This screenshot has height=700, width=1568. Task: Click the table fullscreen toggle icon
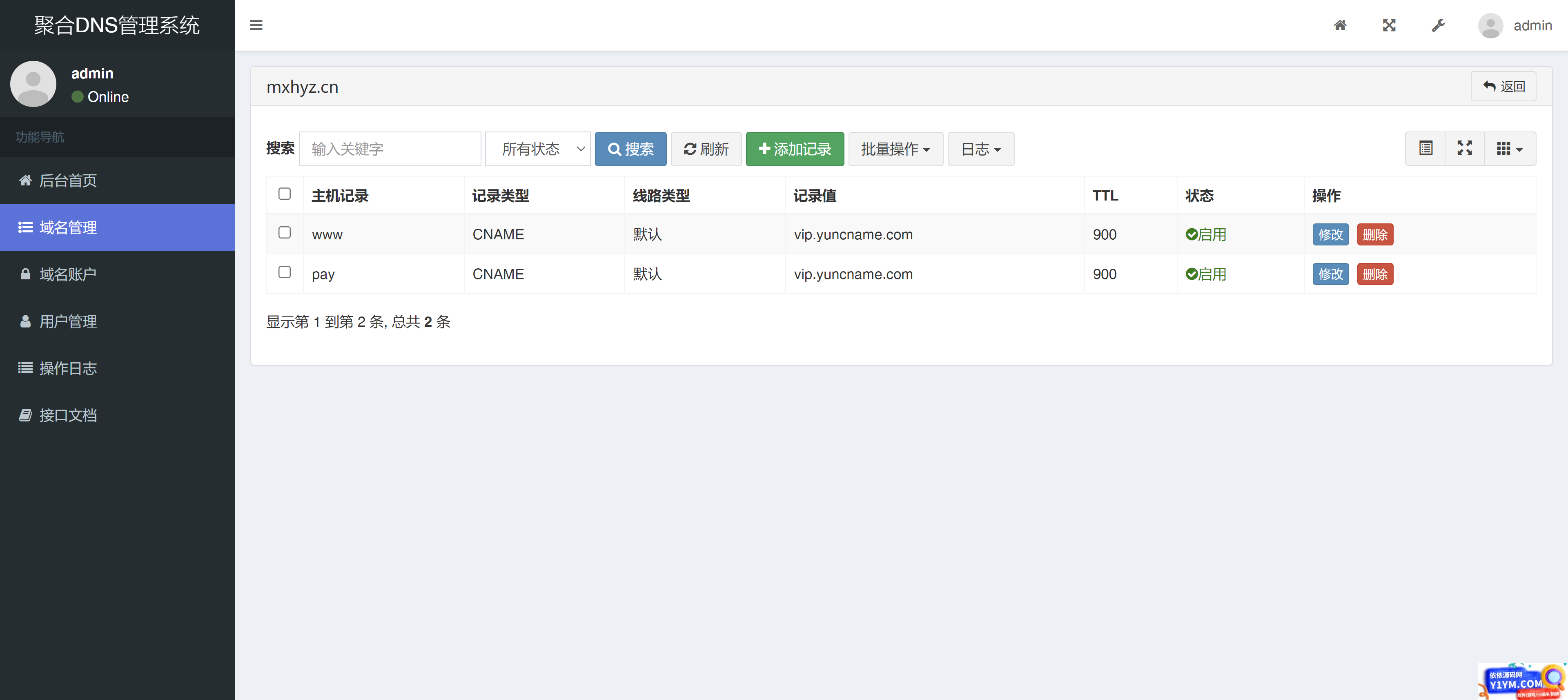[1465, 149]
